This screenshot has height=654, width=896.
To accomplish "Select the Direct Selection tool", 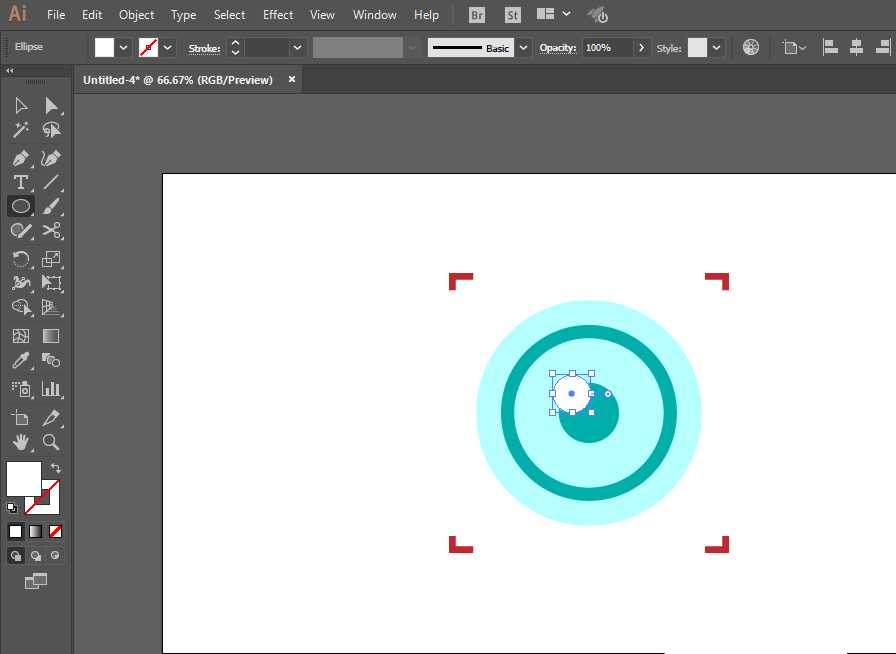I will point(53,104).
